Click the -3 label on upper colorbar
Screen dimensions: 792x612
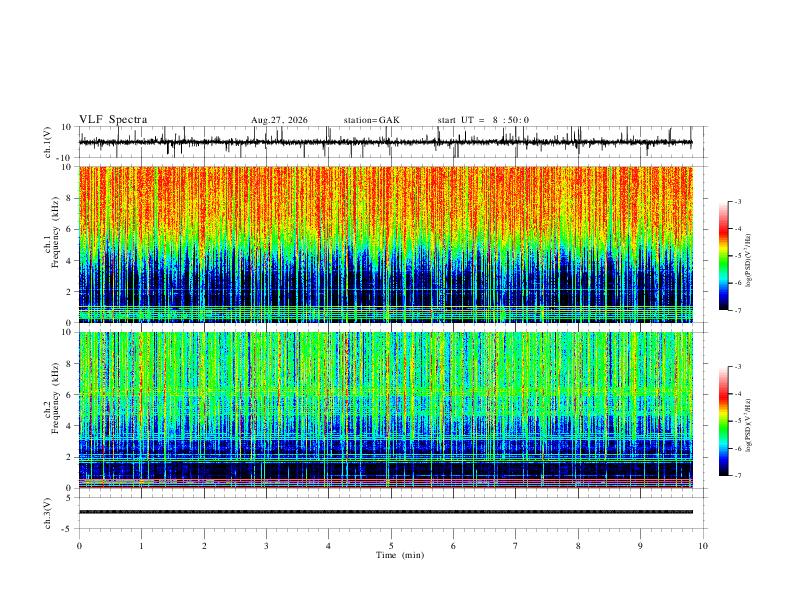tap(737, 201)
